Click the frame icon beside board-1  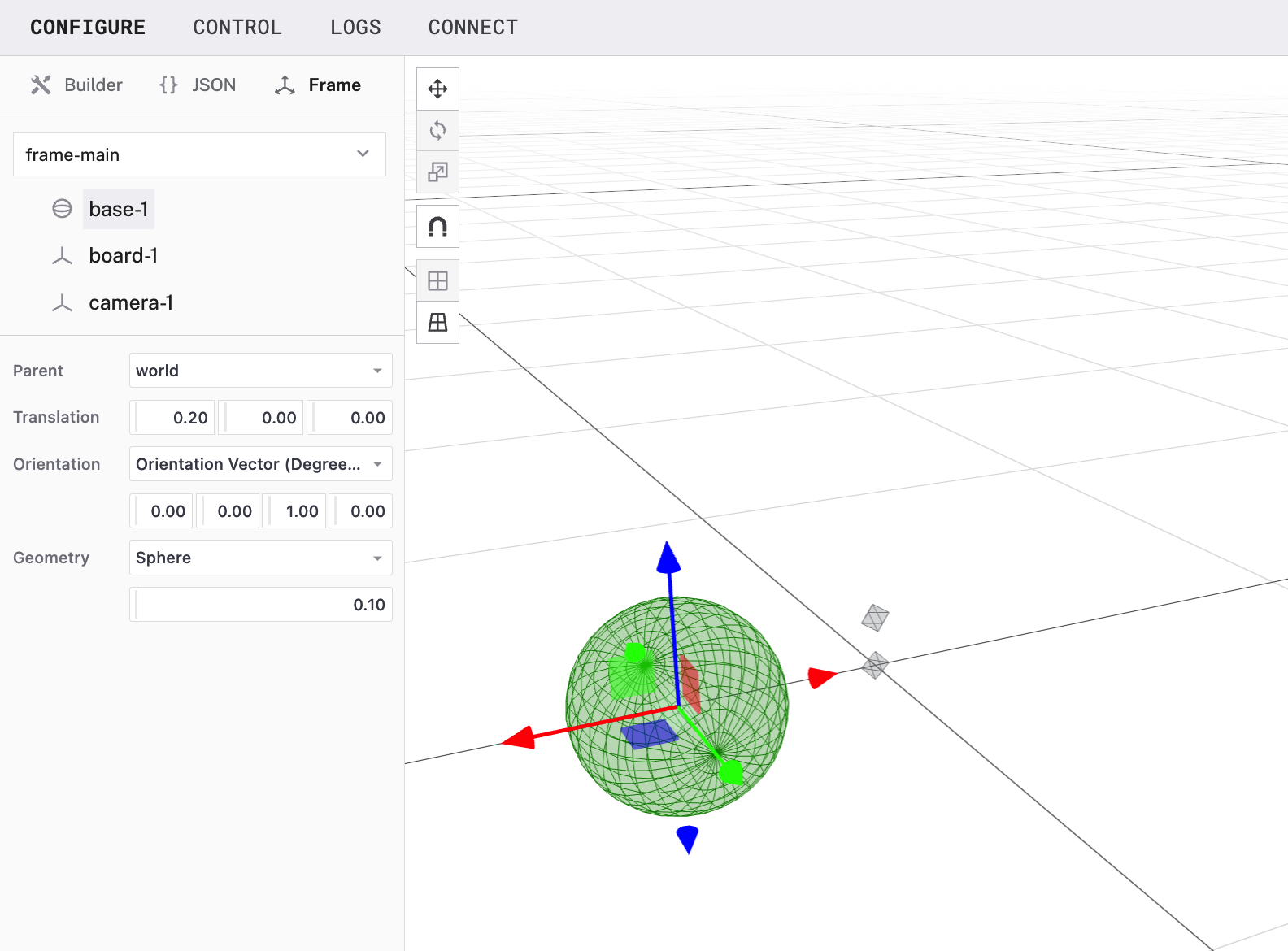click(62, 256)
